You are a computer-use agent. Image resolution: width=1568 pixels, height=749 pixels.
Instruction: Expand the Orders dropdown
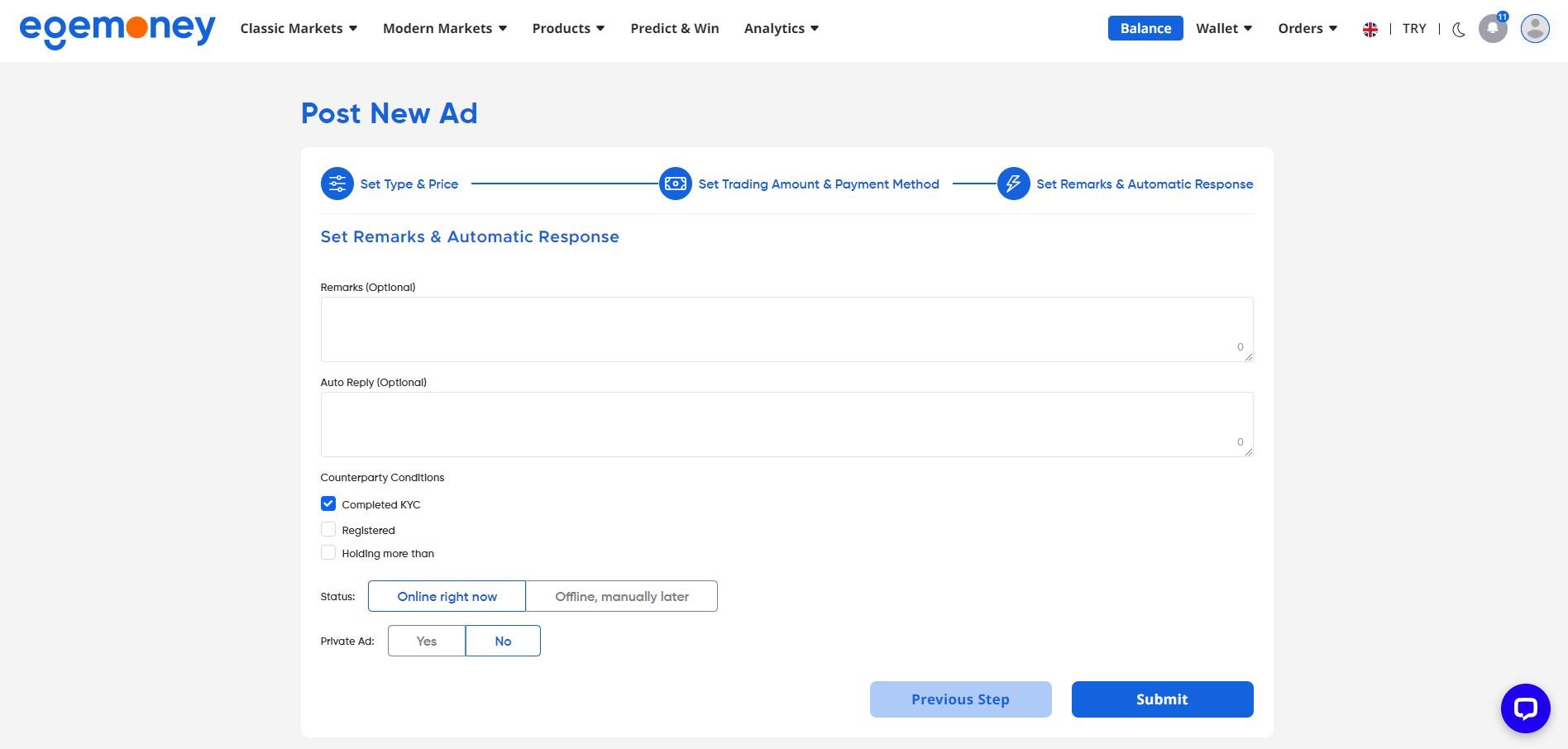(1307, 28)
